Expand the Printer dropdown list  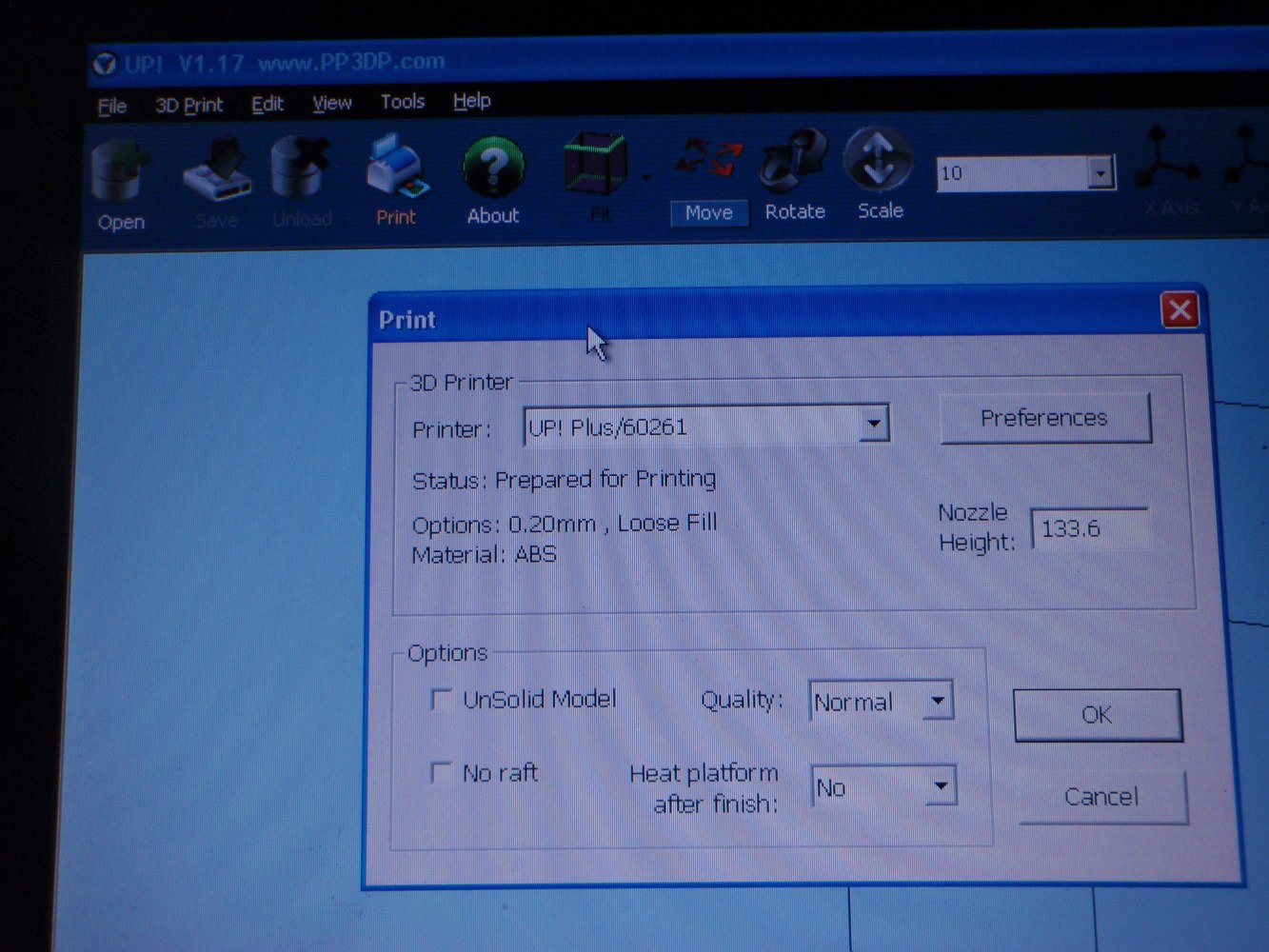pyautogui.click(x=873, y=424)
